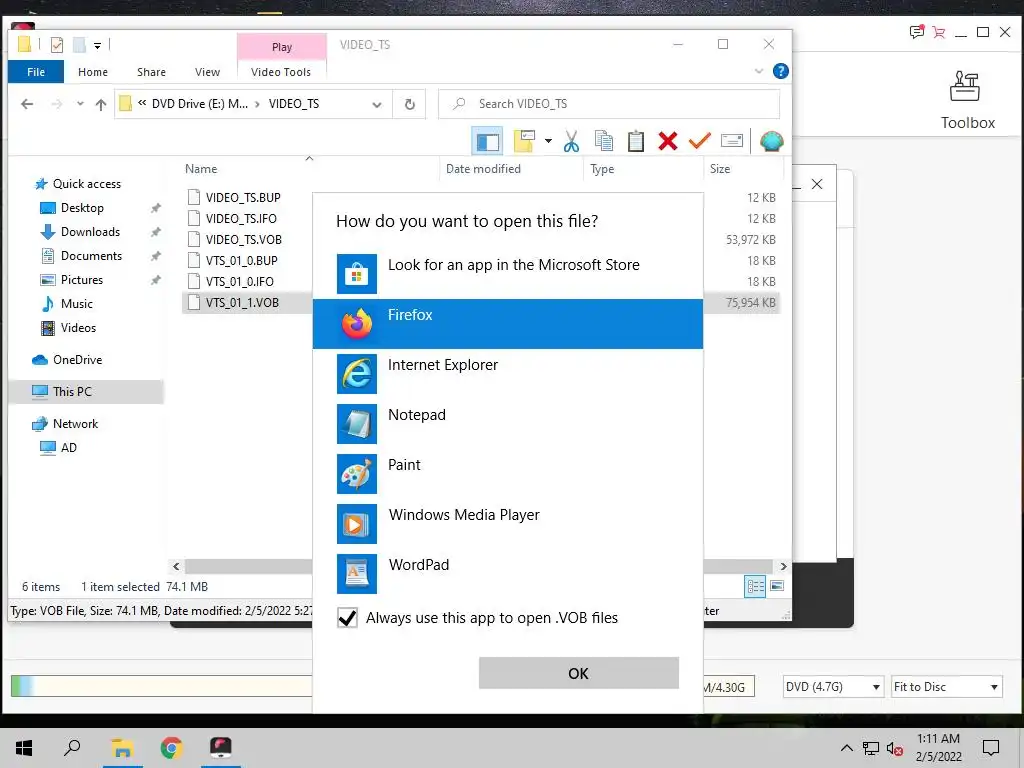This screenshot has height=768, width=1024.
Task: Refresh the VIDEO_TS folder view
Action: point(409,104)
